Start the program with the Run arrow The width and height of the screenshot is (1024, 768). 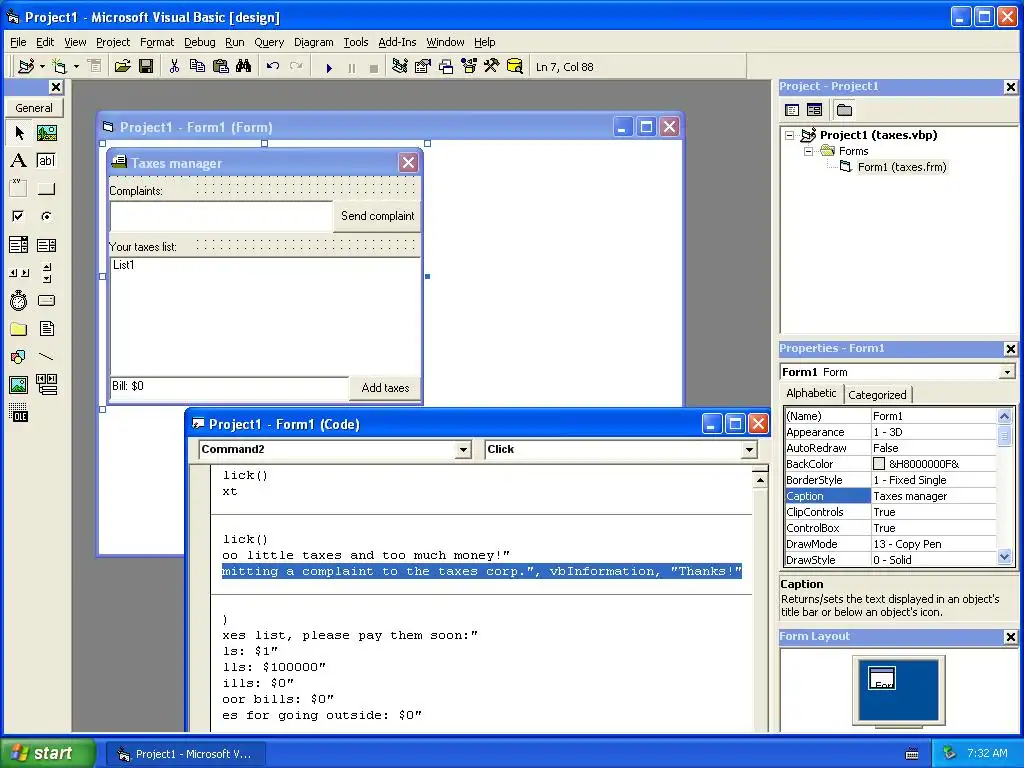329,67
